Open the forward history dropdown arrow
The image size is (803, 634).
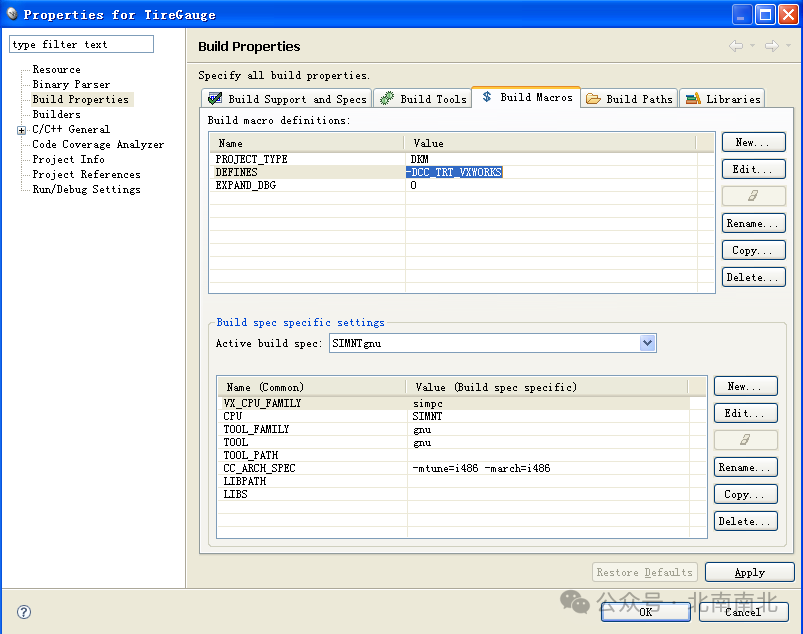coord(788,46)
